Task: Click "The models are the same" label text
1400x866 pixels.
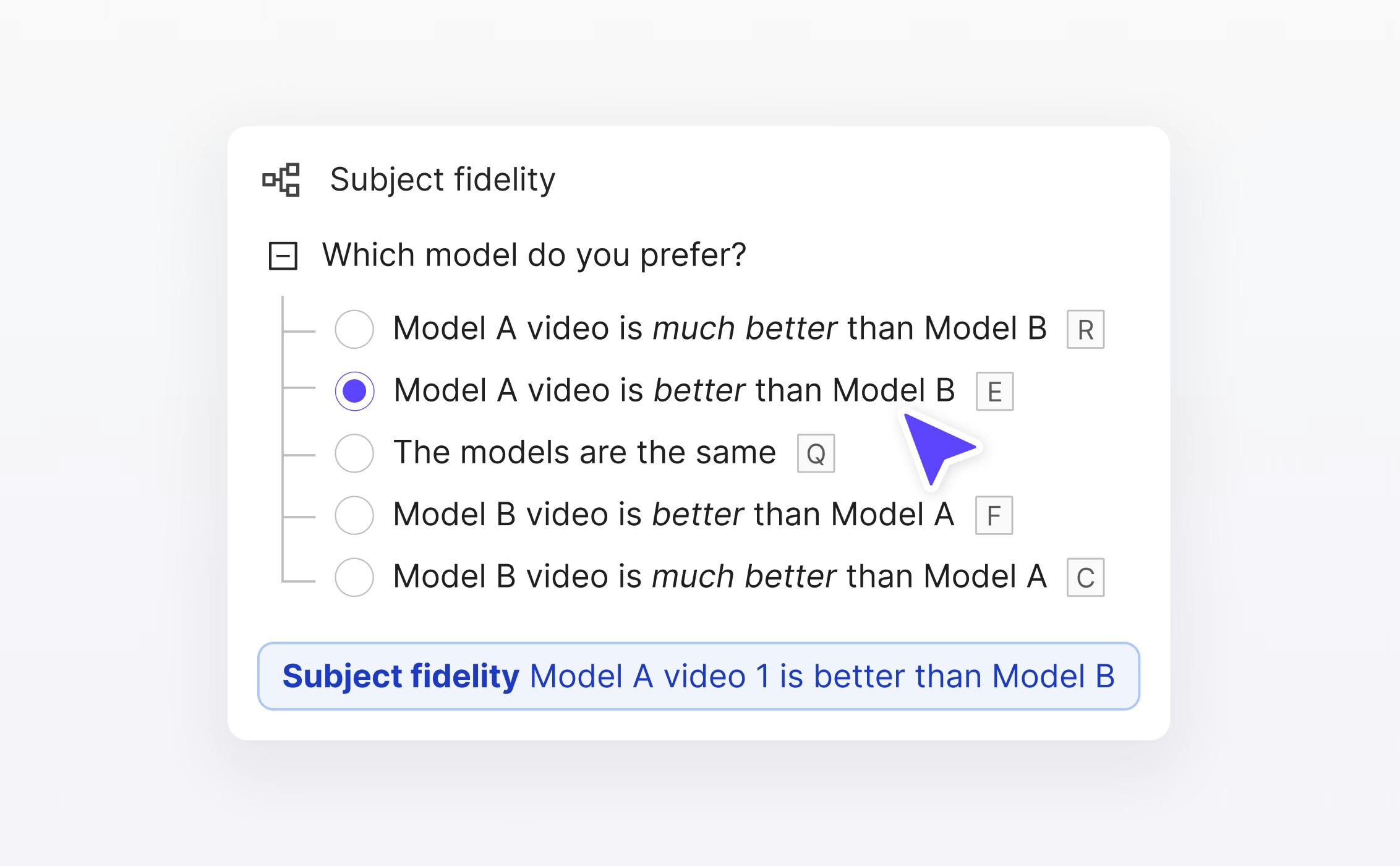Action: [584, 452]
